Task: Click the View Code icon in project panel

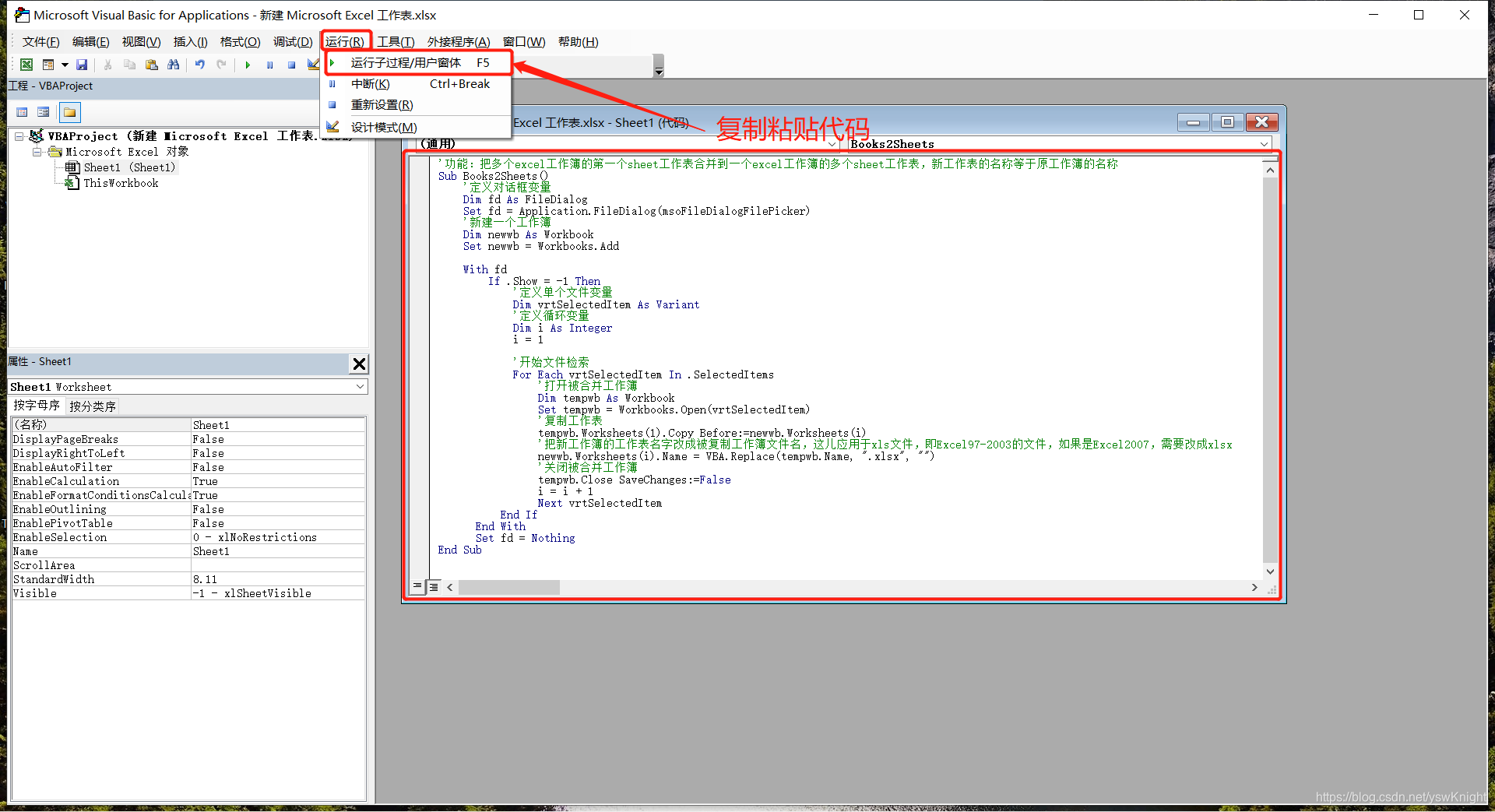Action: (x=22, y=112)
